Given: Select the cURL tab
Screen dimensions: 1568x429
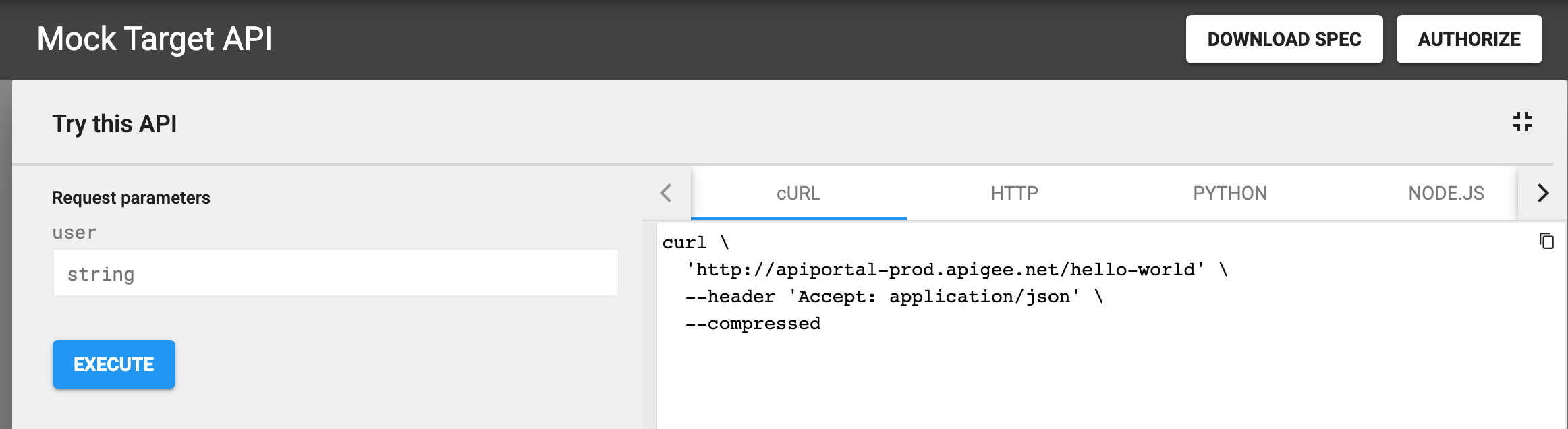Looking at the screenshot, I should coord(798,194).
